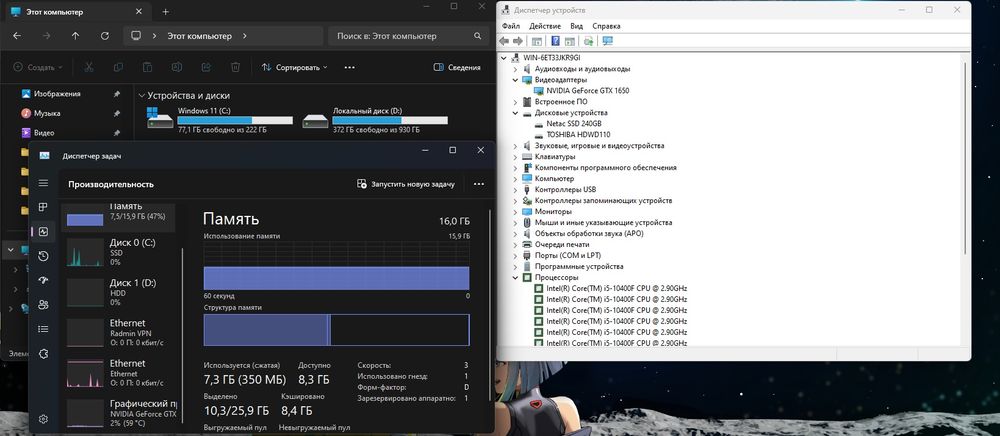
Task: Click the Explorer search field
Action: [x=408, y=36]
